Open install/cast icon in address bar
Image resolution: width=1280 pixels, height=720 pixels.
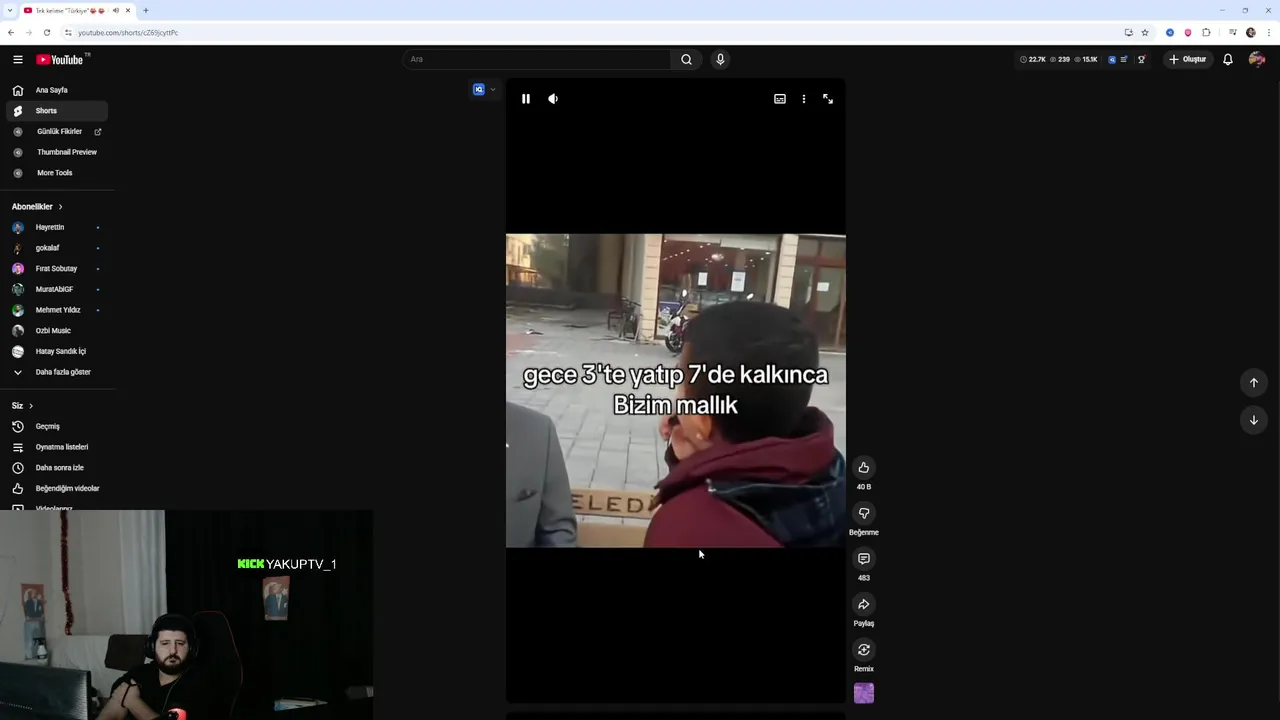click(x=1129, y=32)
